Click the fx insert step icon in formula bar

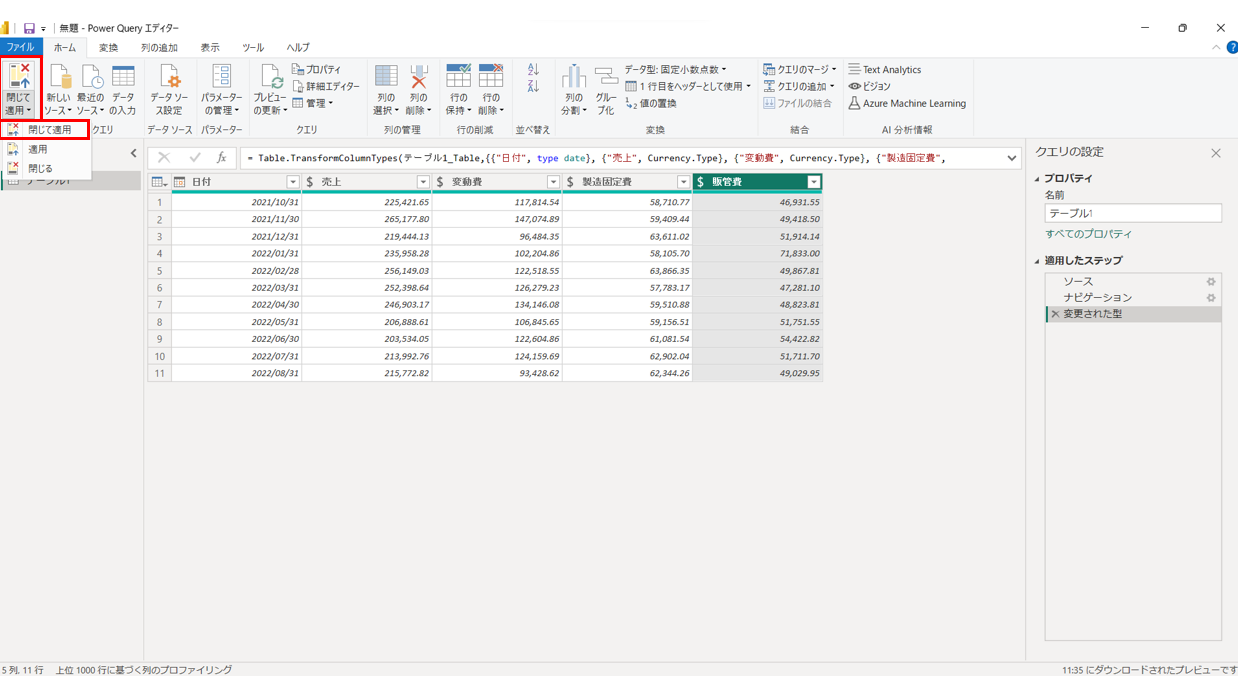tap(222, 158)
